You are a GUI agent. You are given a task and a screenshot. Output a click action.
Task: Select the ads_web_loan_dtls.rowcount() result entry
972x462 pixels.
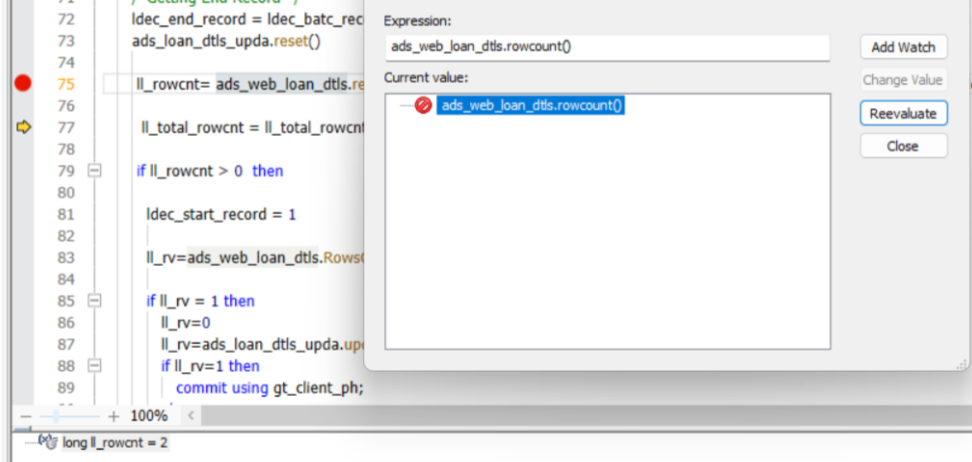pos(532,106)
